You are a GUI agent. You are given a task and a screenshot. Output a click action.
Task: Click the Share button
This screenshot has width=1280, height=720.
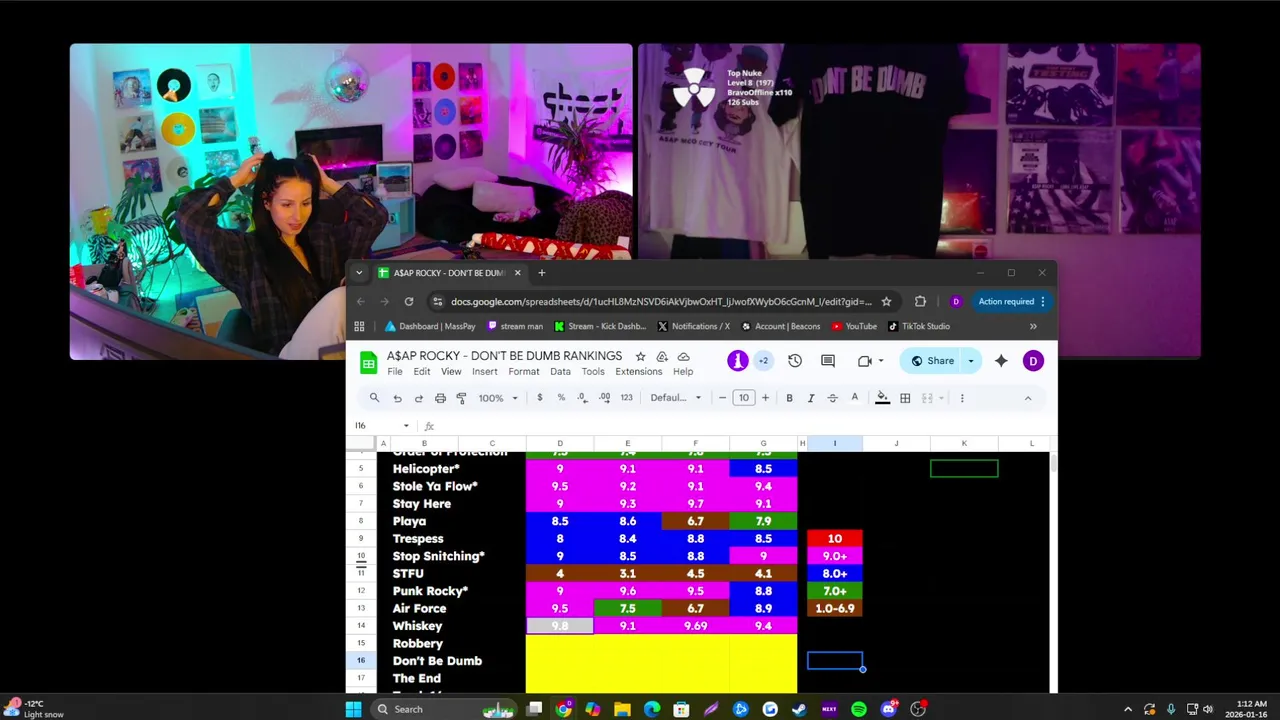(x=932, y=361)
